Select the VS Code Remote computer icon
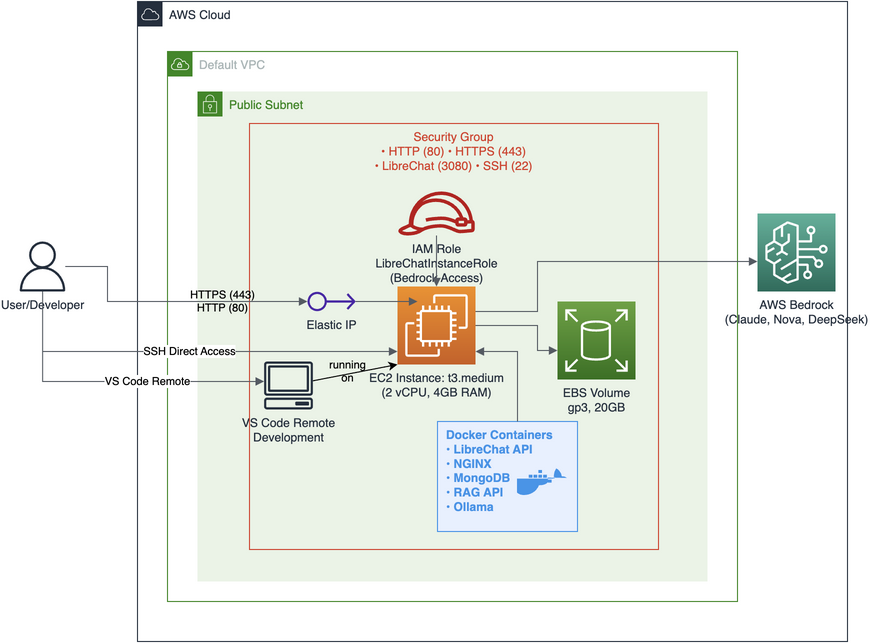Viewport: 870px width, 644px height. pyautogui.click(x=289, y=386)
